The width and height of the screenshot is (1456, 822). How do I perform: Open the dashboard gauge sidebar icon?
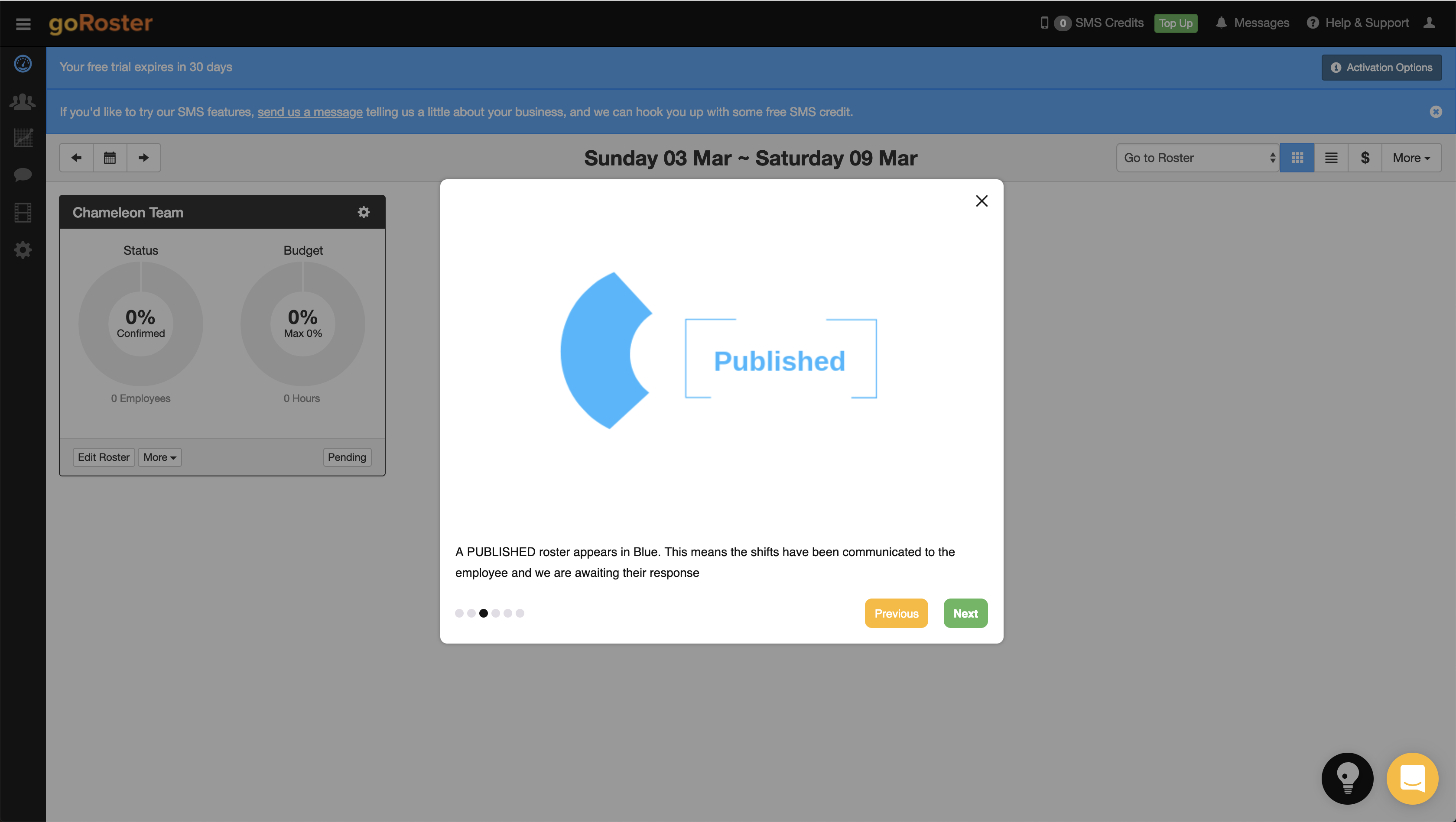(x=23, y=64)
